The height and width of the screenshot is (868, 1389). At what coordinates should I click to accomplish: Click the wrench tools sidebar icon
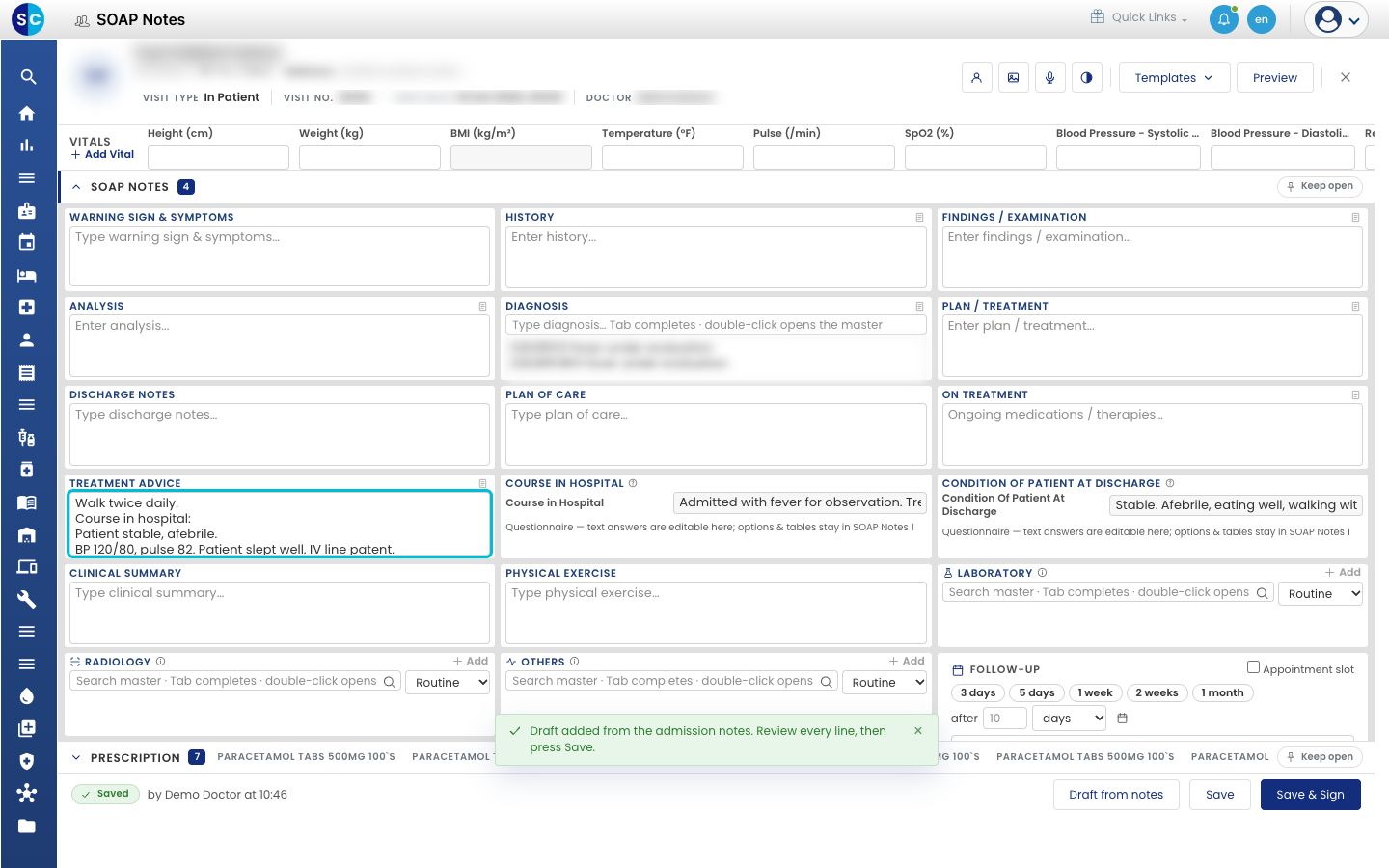pos(27,599)
